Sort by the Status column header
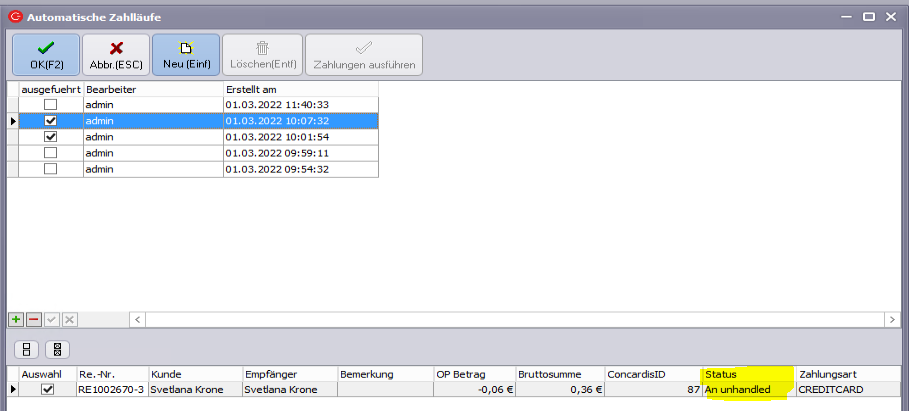 (747, 374)
